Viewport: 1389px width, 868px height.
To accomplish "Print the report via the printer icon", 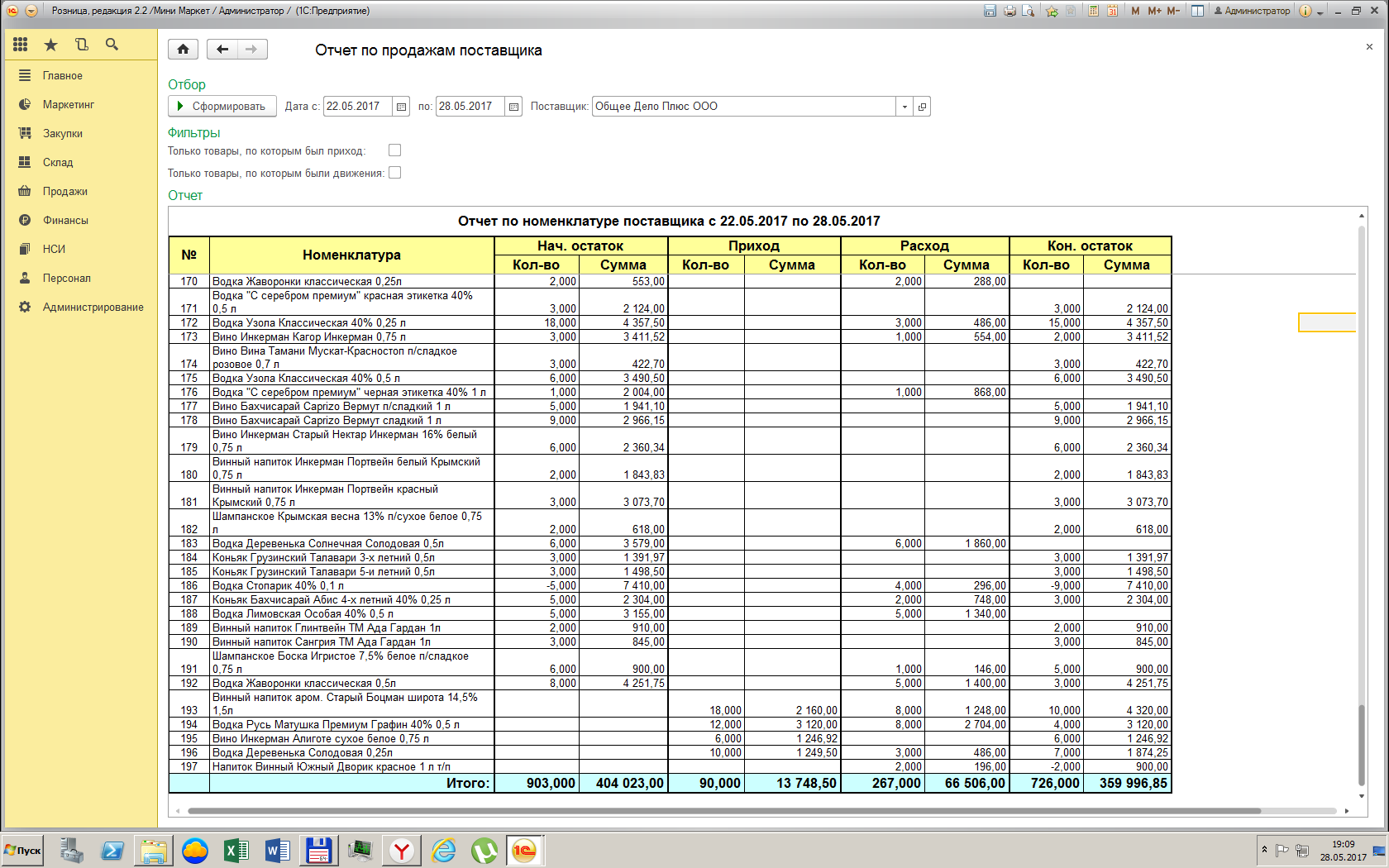I will [1010, 11].
